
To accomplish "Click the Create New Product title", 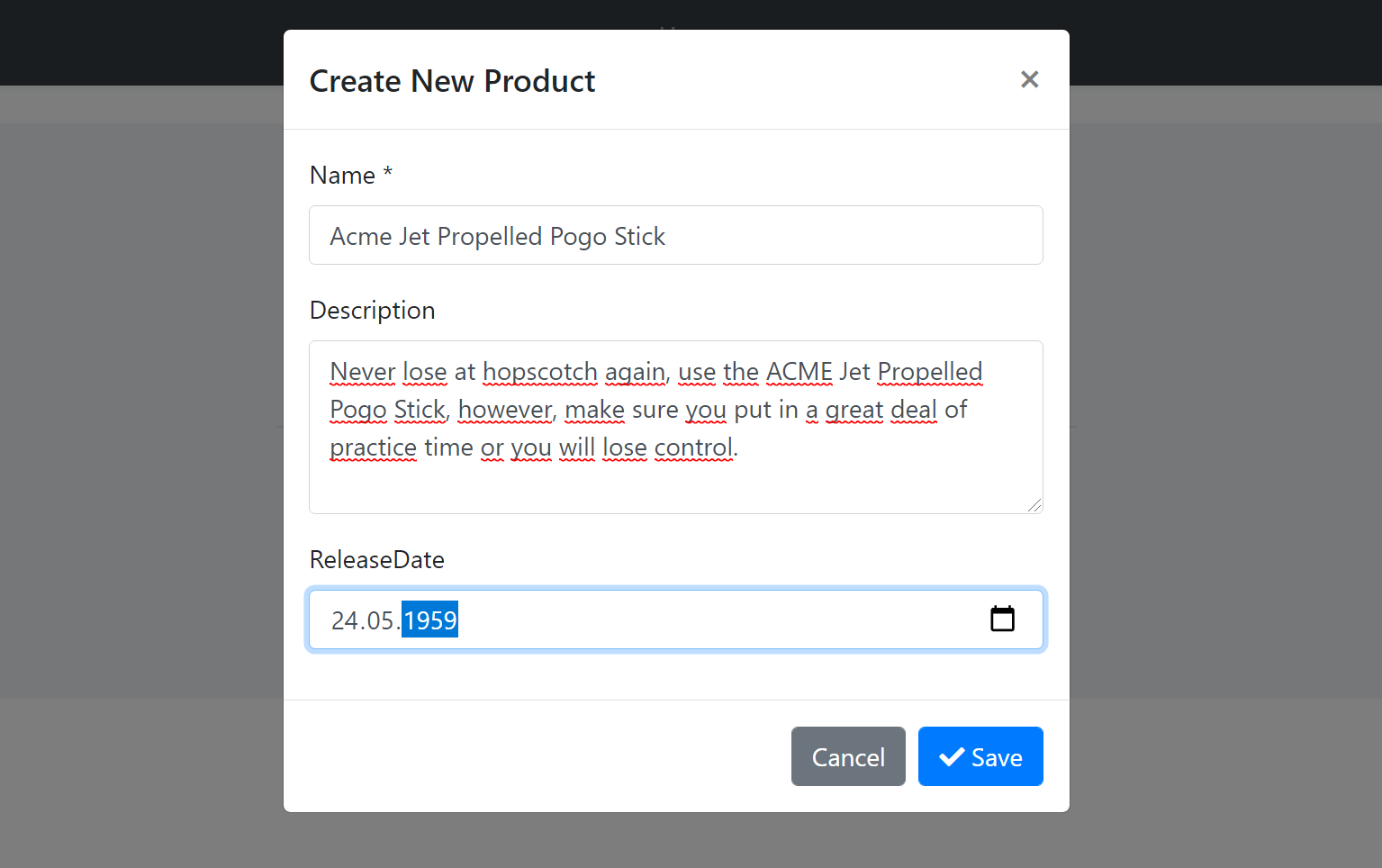I will point(452,81).
